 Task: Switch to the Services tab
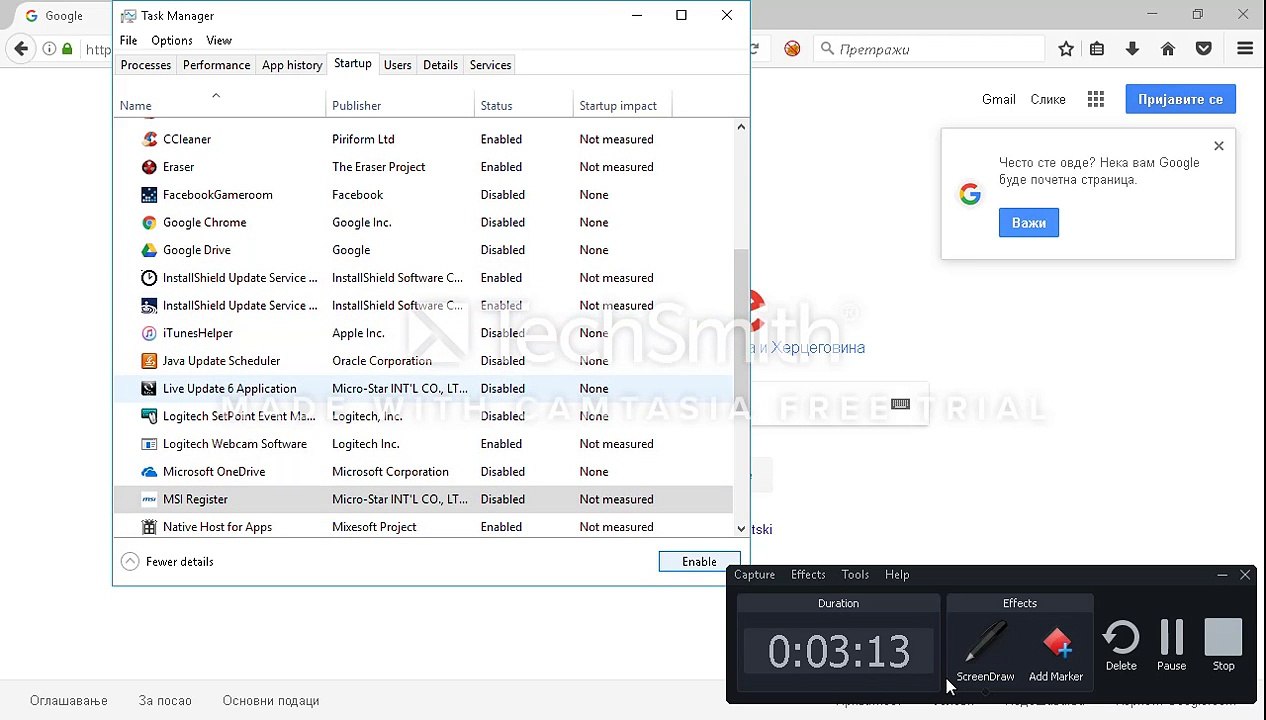pyautogui.click(x=490, y=65)
